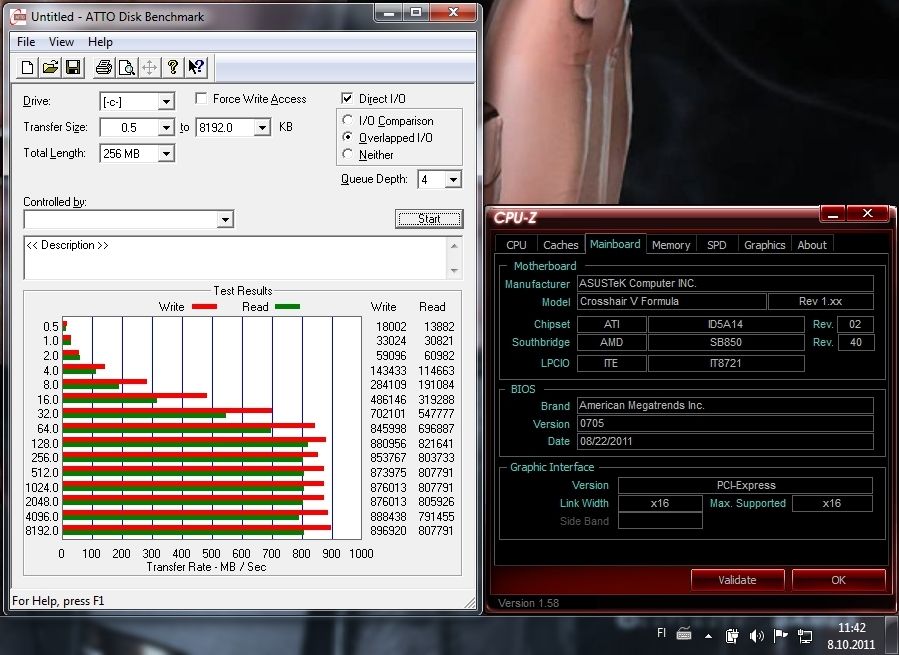
Task: Click the red Write legend swatch
Action: pos(204,307)
